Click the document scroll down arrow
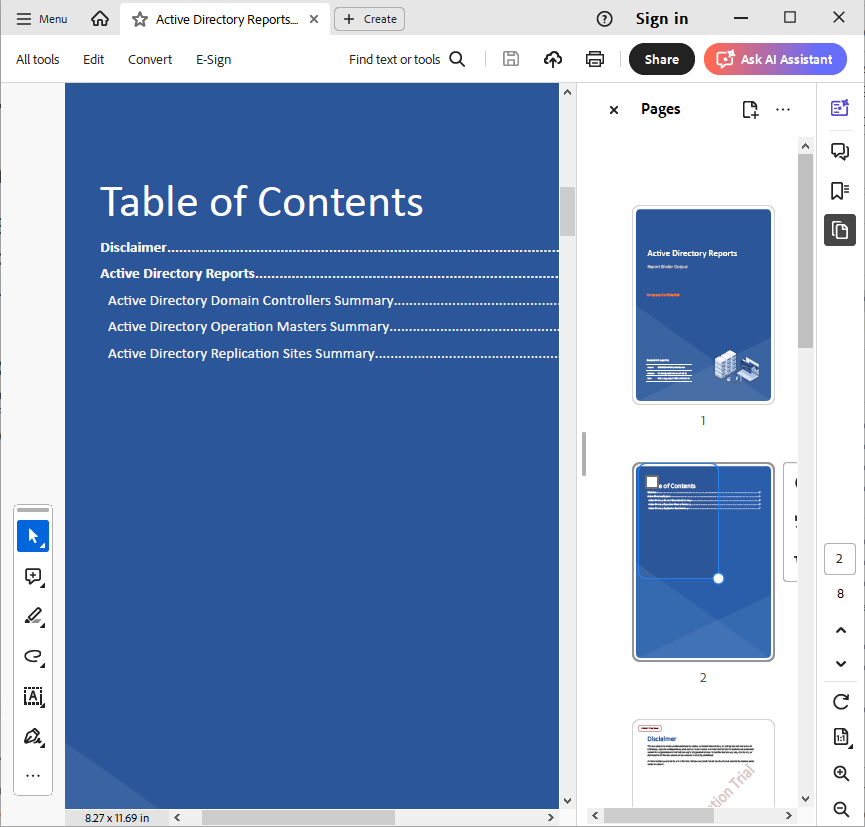The image size is (865, 827). [x=567, y=801]
